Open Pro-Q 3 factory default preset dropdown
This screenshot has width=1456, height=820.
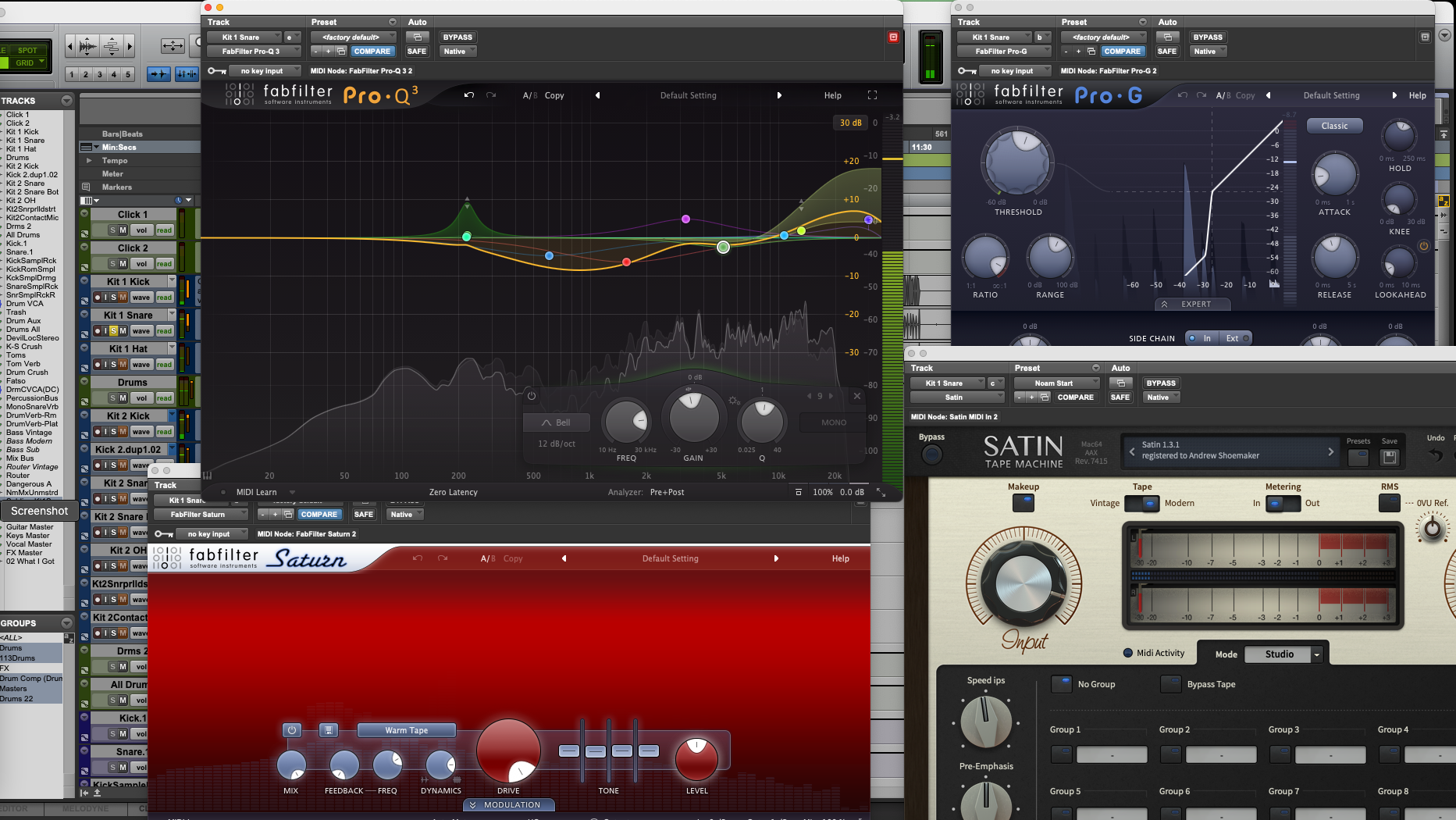click(354, 37)
